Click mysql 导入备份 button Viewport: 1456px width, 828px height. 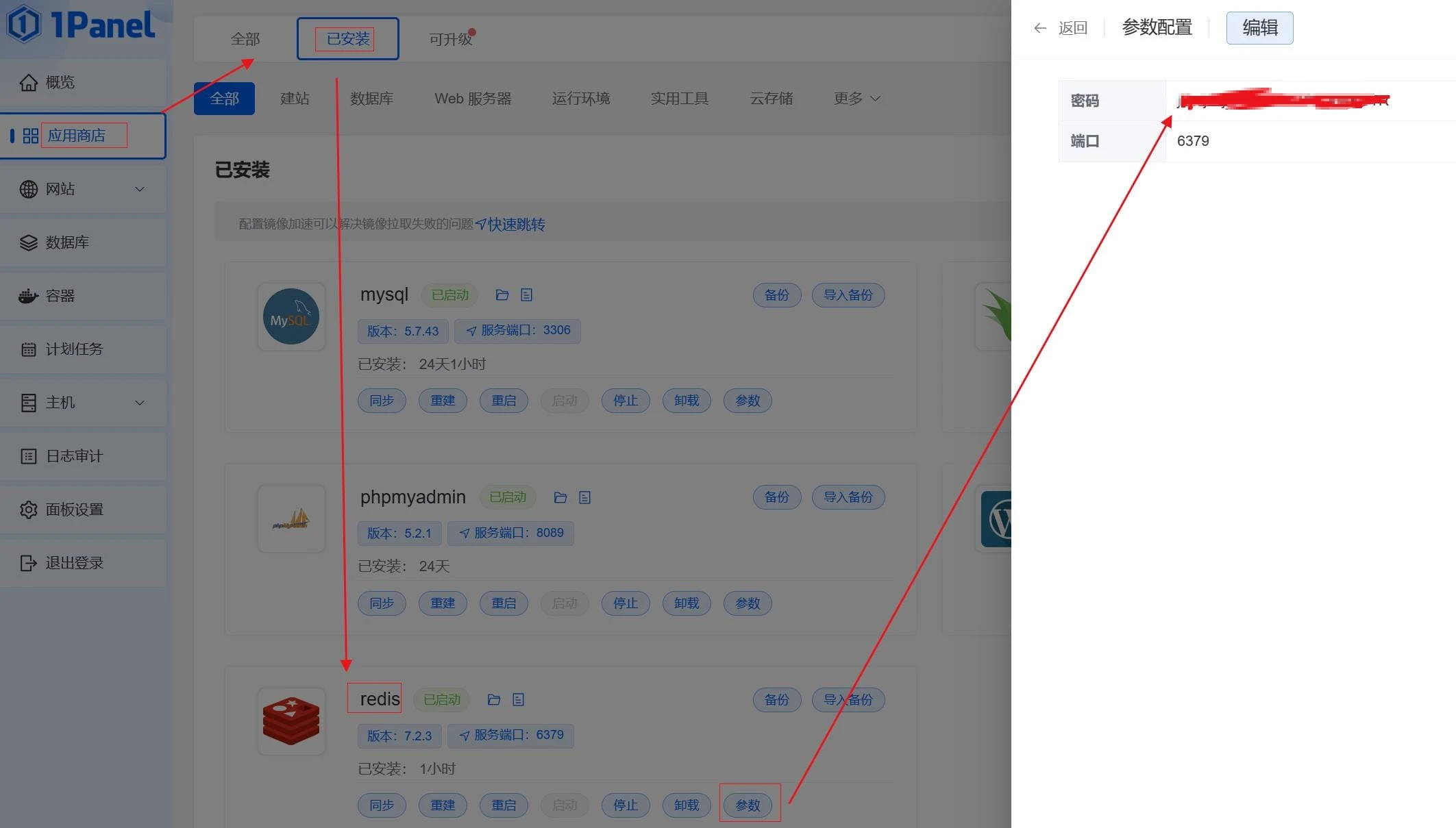coord(848,295)
